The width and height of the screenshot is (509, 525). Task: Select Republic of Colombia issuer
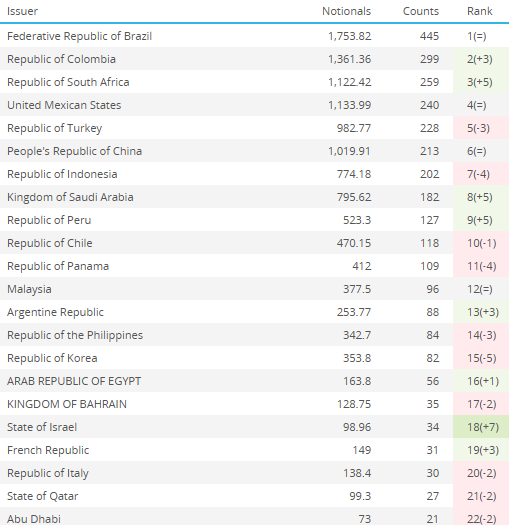click(61, 59)
